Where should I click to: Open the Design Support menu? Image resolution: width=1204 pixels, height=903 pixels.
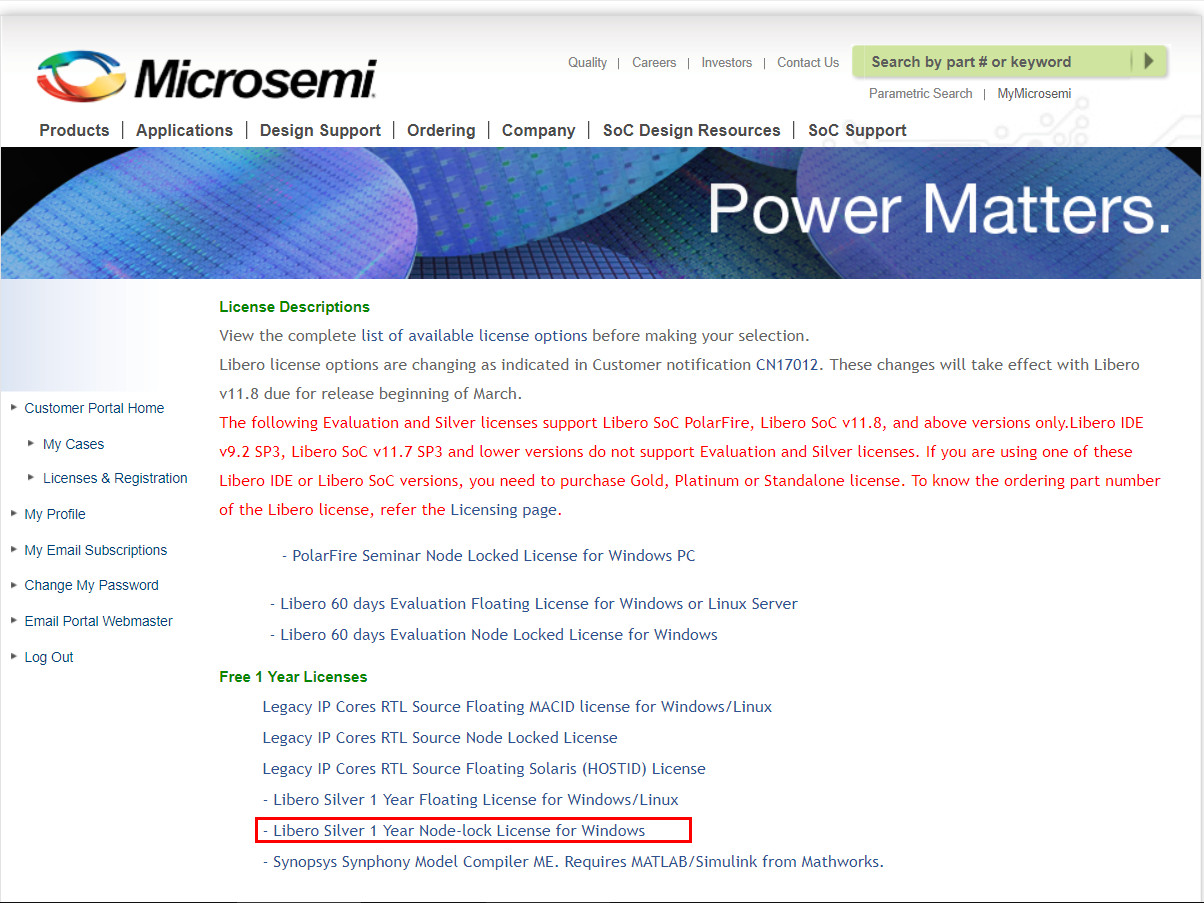tap(320, 130)
